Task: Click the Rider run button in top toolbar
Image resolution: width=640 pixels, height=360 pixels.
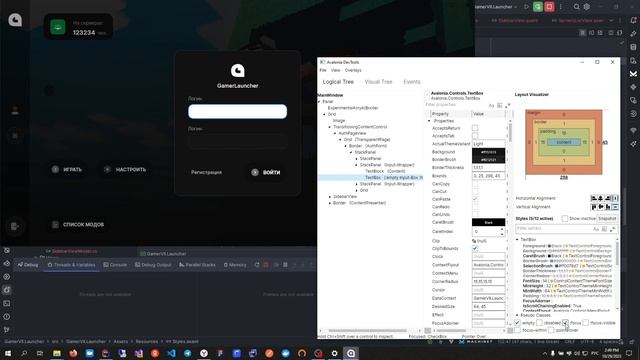Action: click(x=527, y=7)
